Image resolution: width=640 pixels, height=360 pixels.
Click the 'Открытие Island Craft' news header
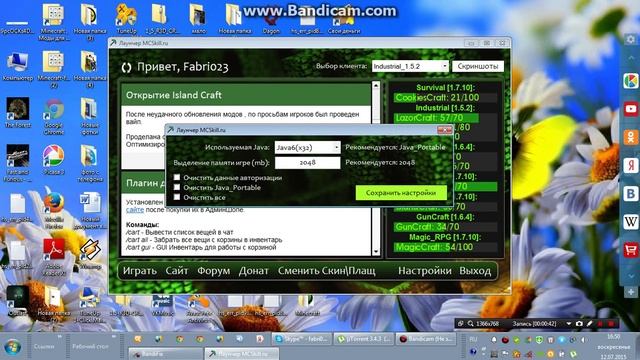[246, 95]
